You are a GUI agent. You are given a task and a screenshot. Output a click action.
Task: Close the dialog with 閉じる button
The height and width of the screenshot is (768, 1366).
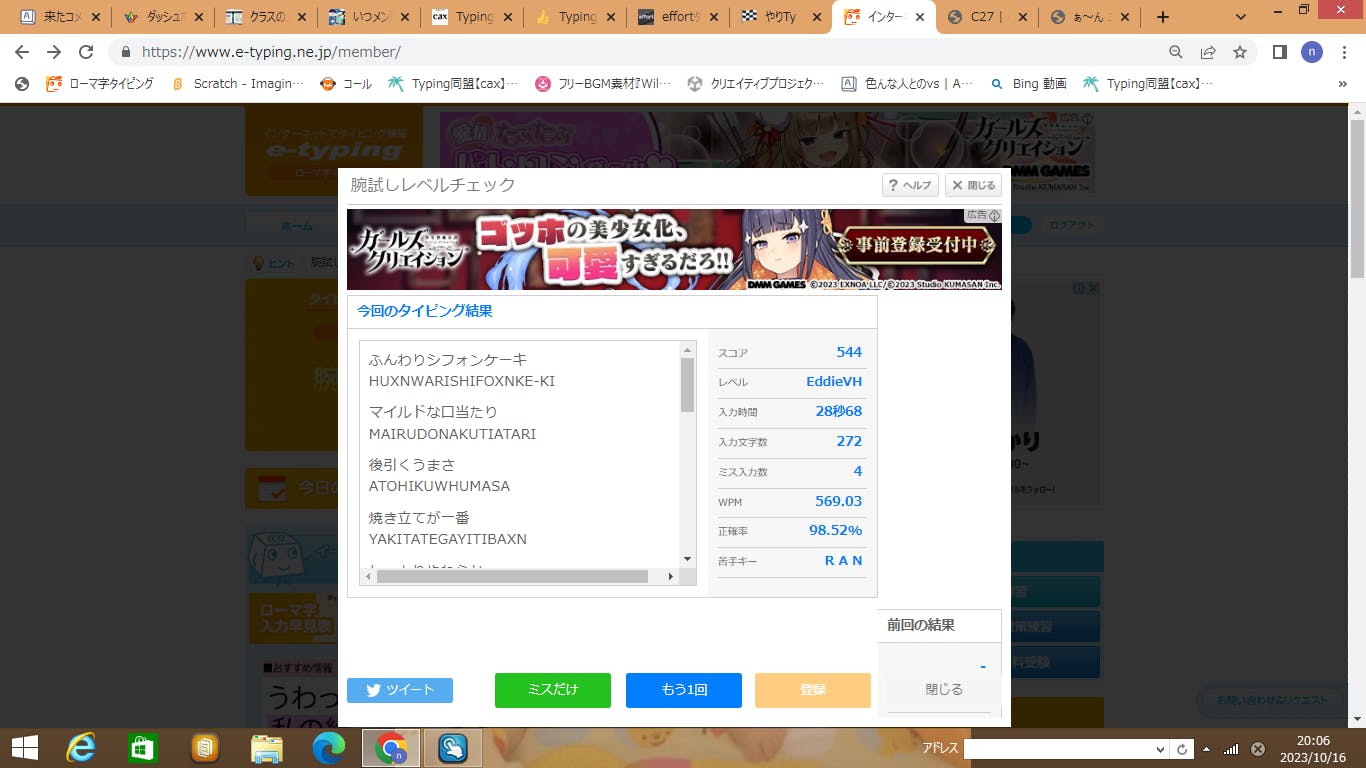[973, 185]
